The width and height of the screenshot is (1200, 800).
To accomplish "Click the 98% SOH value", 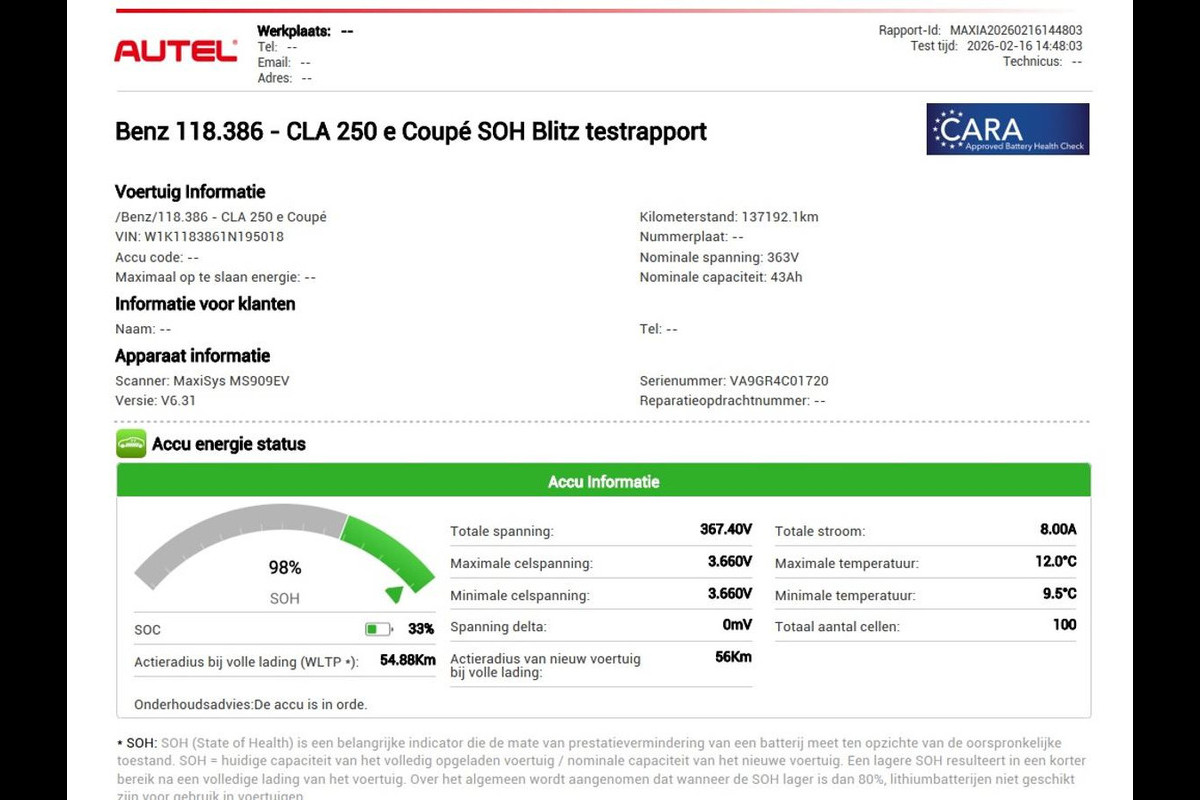I will (x=285, y=568).
